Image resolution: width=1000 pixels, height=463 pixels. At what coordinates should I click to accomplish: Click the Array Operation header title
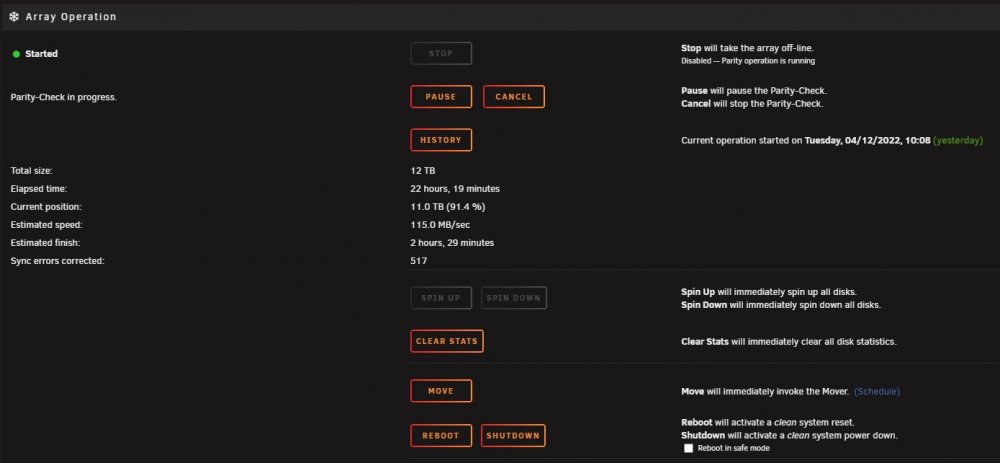coord(71,17)
